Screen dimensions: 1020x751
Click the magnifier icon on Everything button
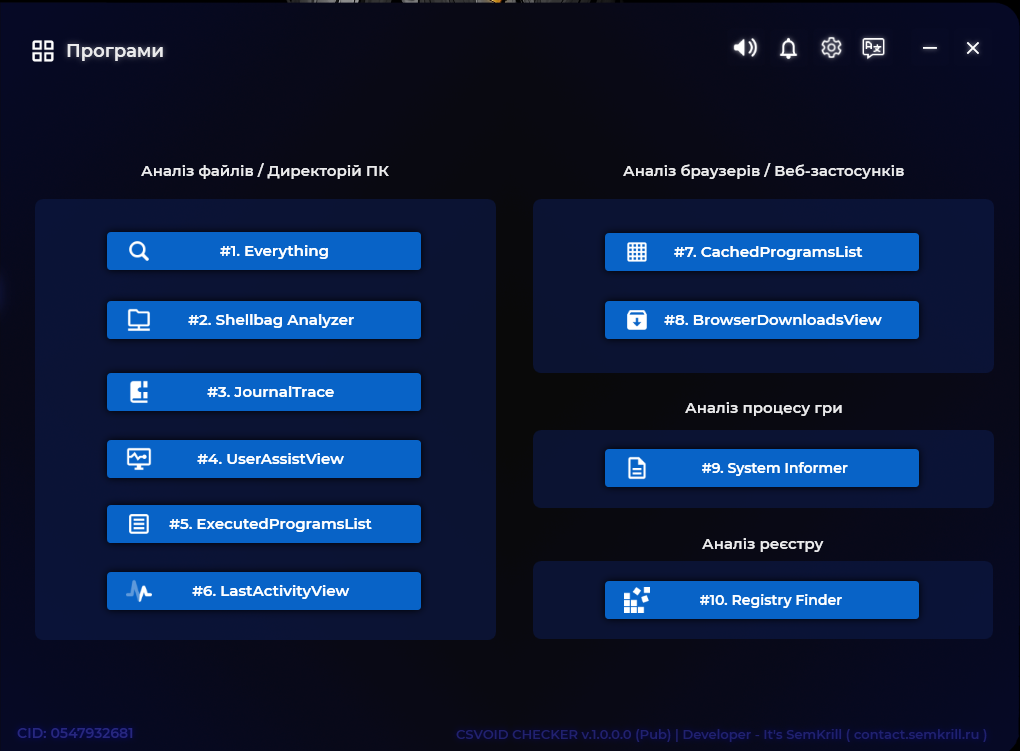[139, 251]
